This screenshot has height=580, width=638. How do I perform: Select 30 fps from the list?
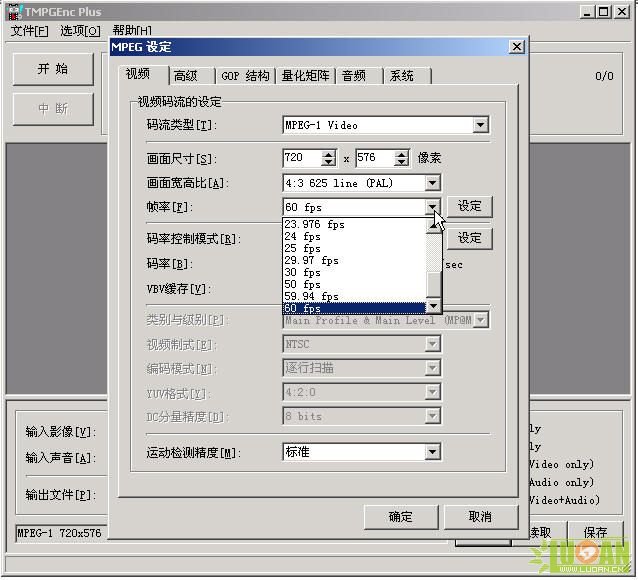click(x=354, y=272)
